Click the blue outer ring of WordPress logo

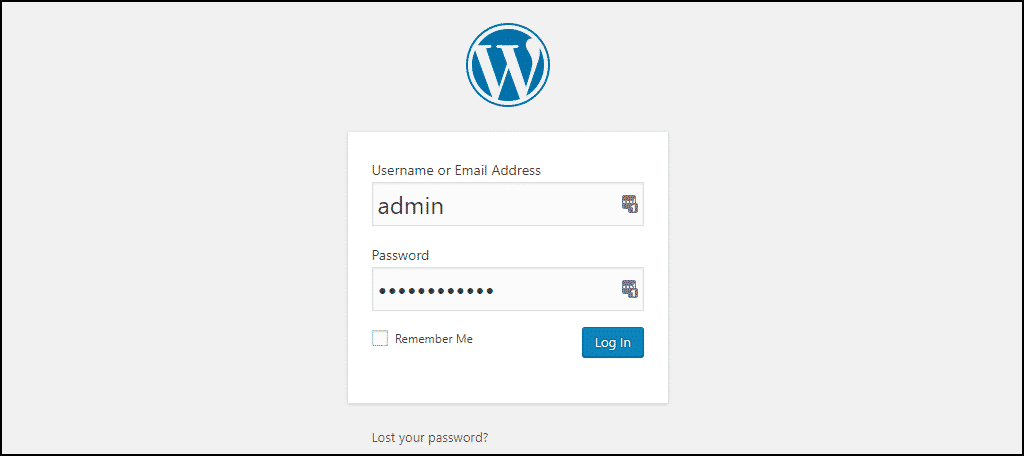point(507,25)
